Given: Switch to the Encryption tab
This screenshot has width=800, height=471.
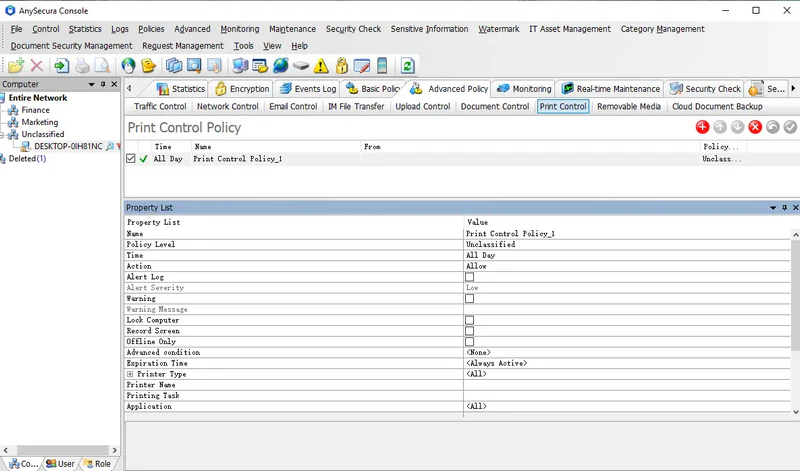Looking at the screenshot, I should 242,89.
